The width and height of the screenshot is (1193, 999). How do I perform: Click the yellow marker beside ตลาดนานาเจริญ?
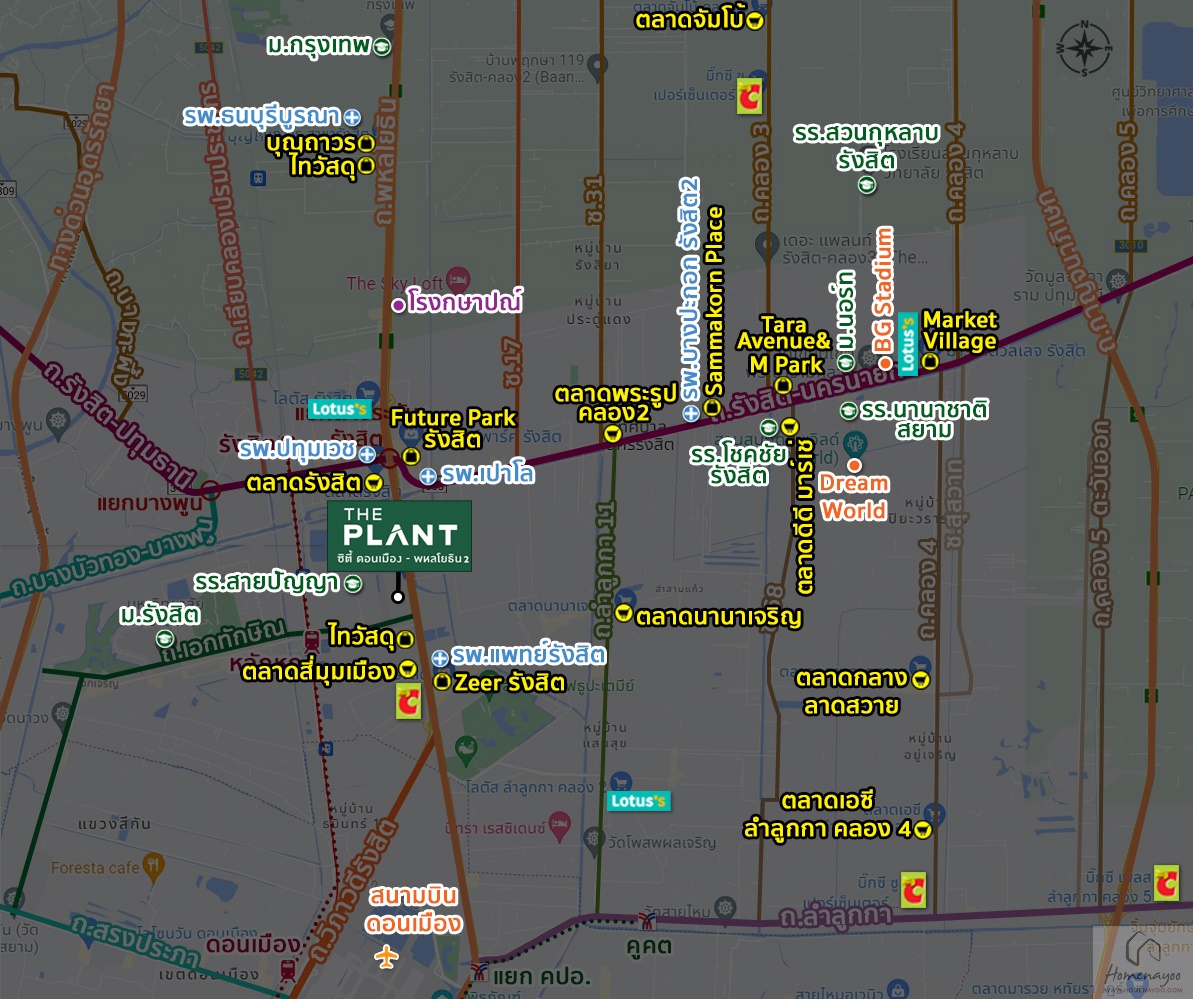coord(623,613)
